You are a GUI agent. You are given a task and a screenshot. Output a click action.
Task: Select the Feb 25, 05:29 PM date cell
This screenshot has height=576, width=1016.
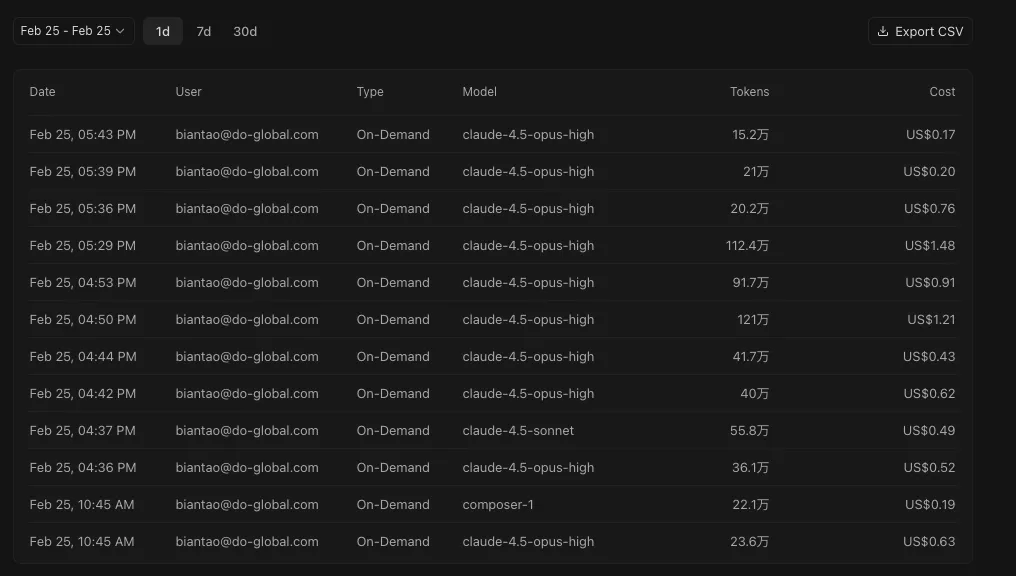point(83,246)
